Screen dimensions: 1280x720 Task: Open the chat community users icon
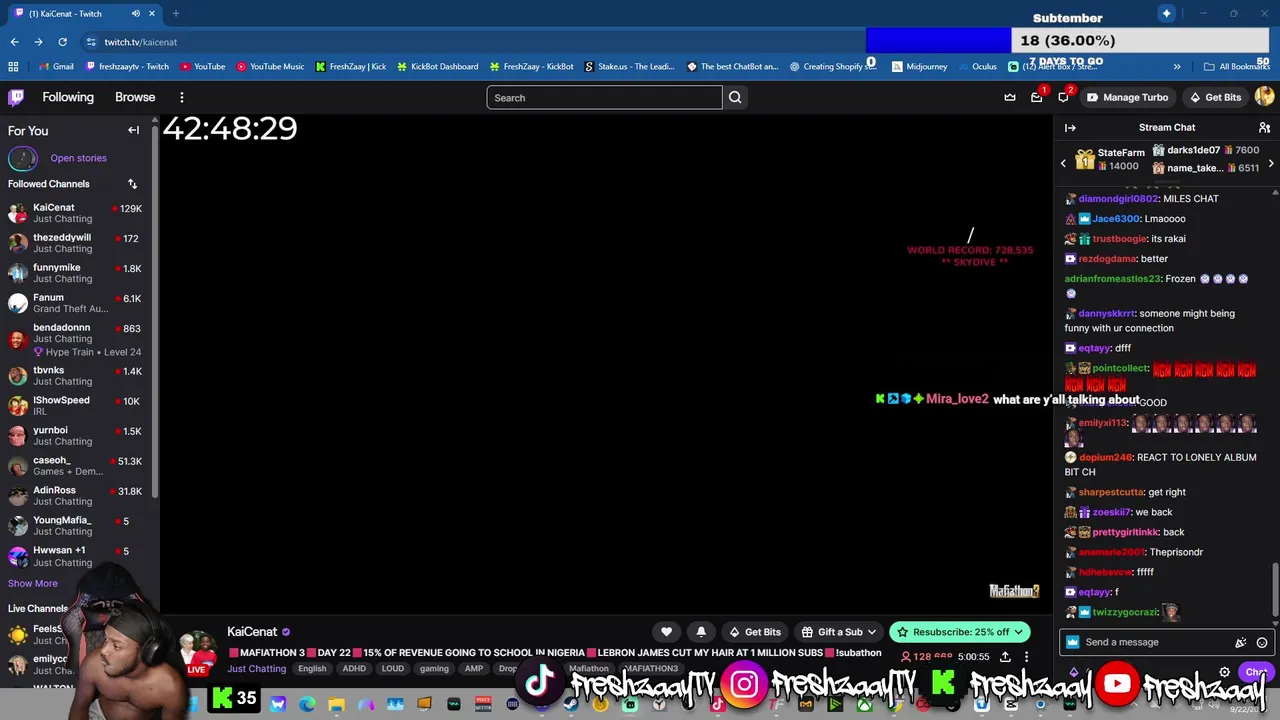coord(1264,127)
